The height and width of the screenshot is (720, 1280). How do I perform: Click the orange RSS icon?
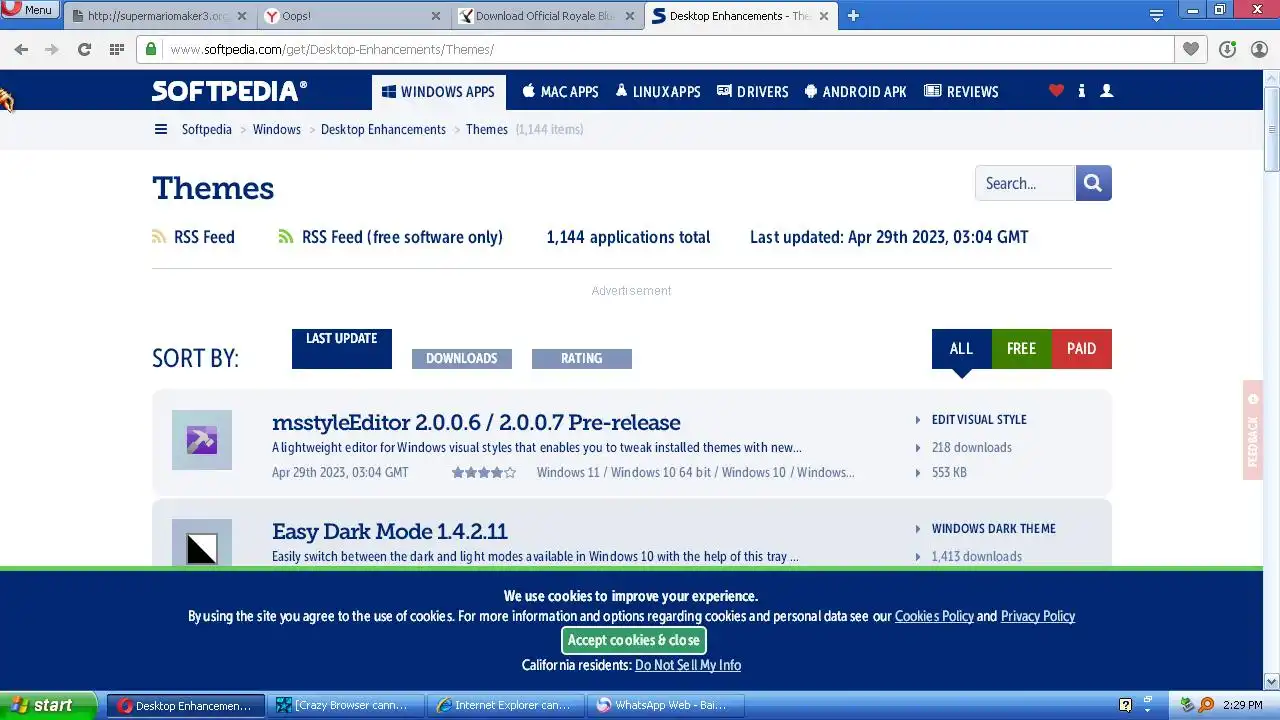(159, 237)
